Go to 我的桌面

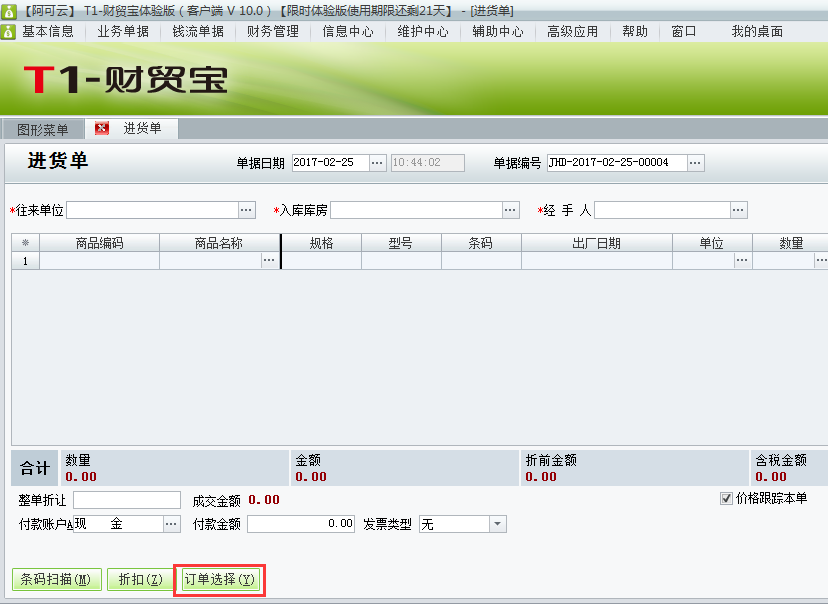[757, 32]
